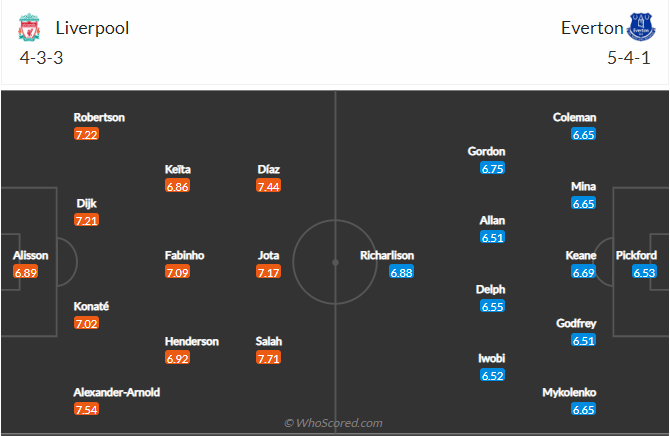Click player name Jota

pos(270,255)
